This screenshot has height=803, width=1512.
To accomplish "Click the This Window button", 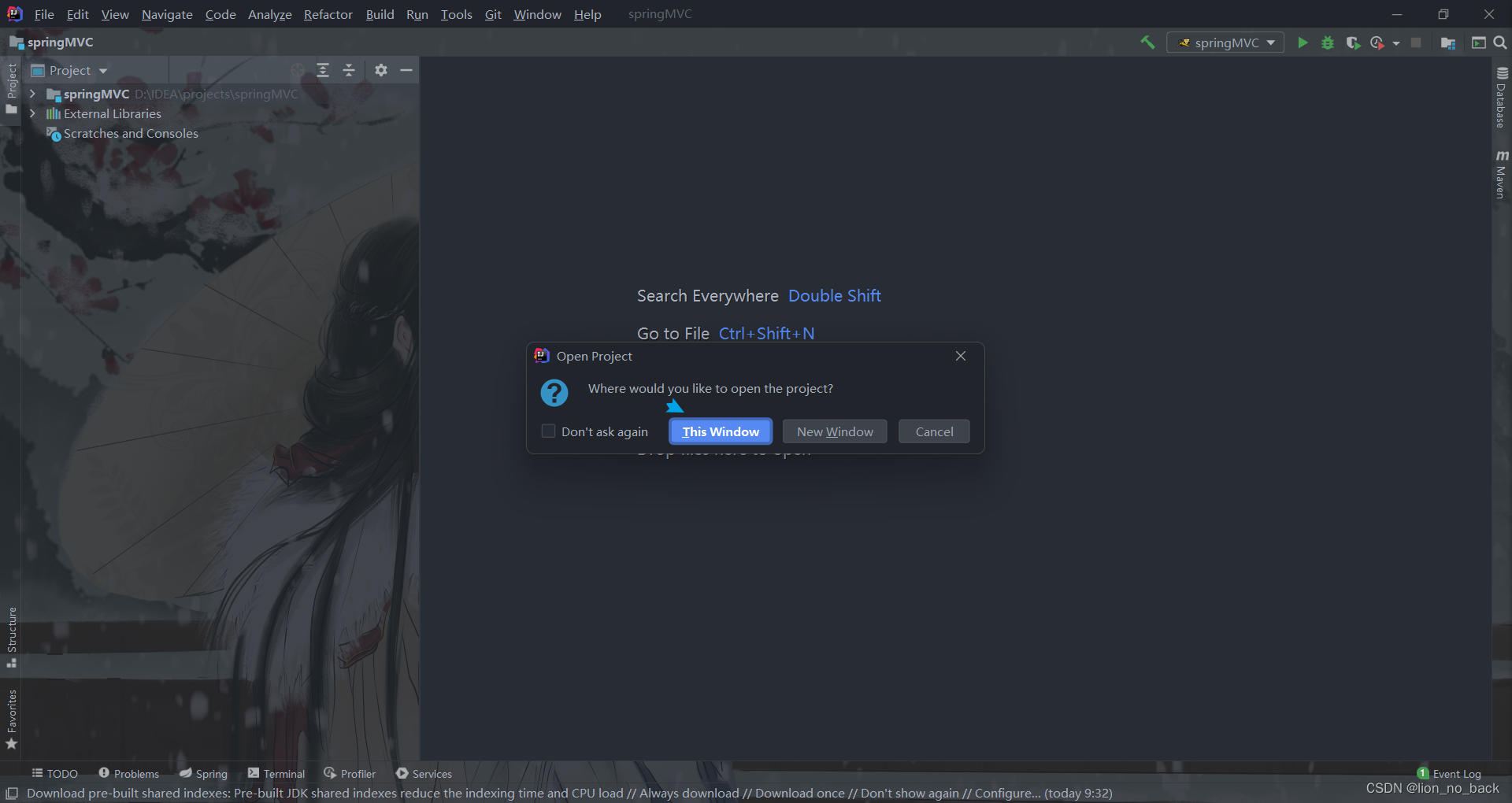I will 721,431.
